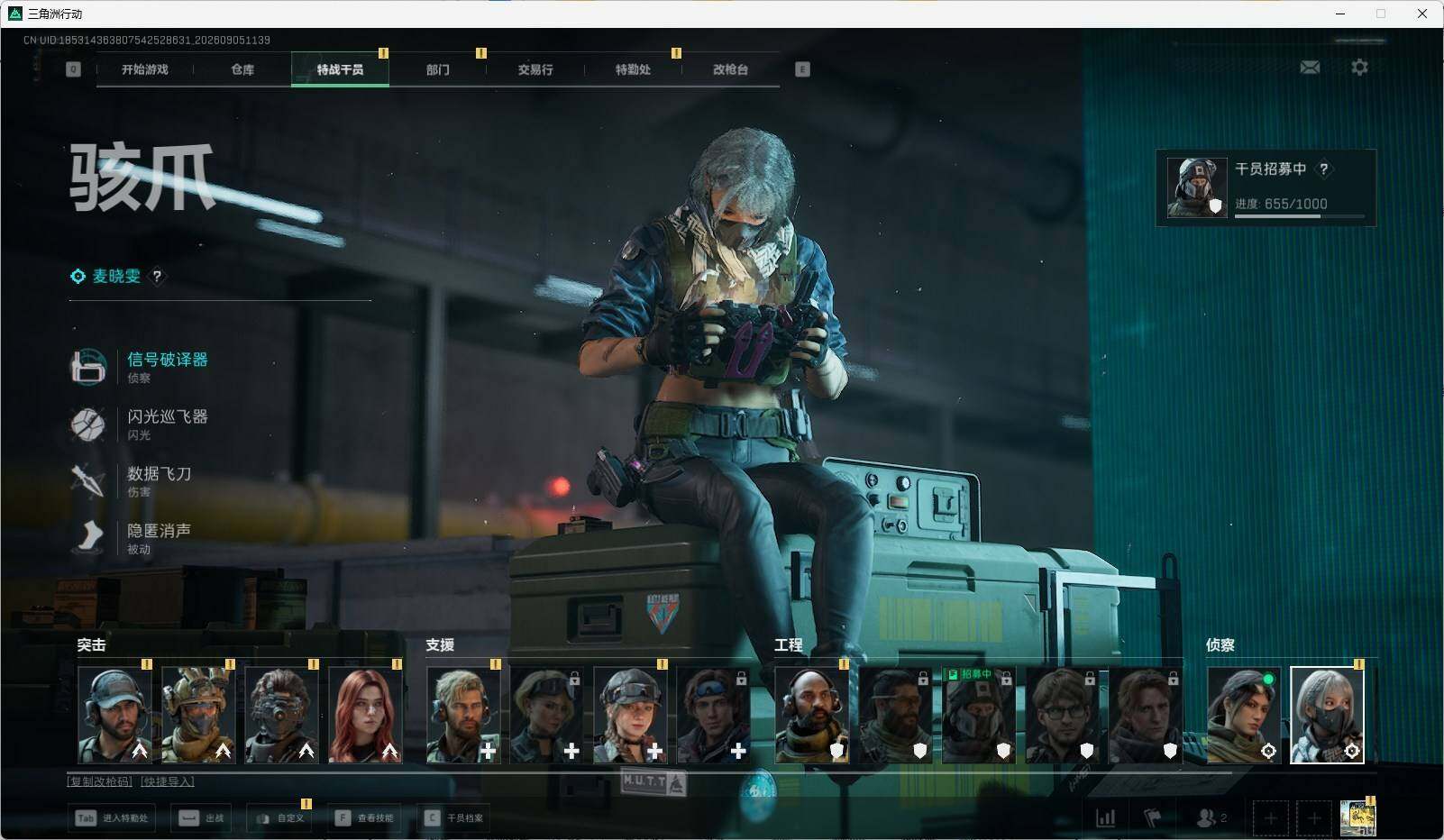The width and height of the screenshot is (1444, 840).
Task: Open the 改枪台 tab
Action: point(730,69)
